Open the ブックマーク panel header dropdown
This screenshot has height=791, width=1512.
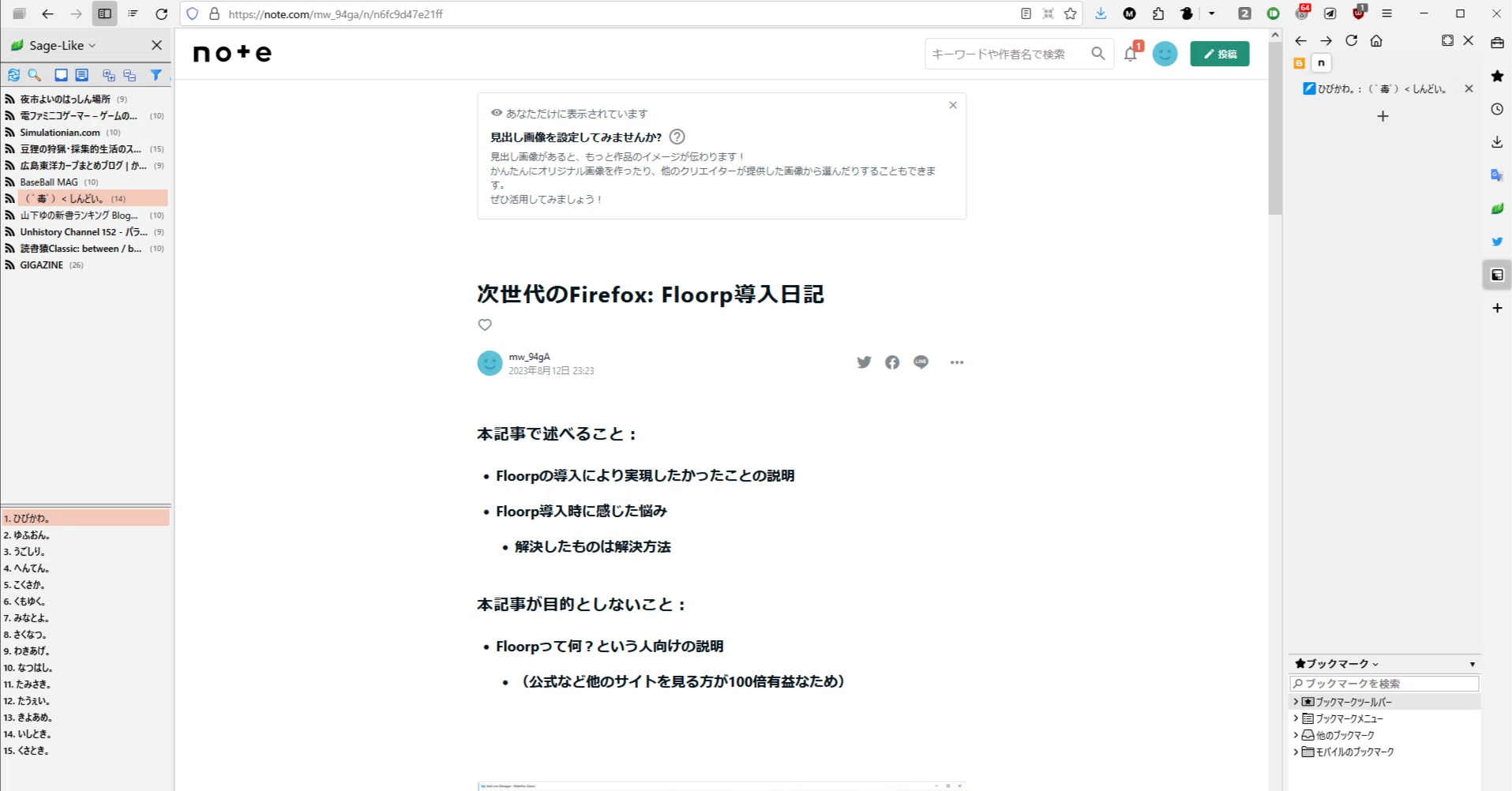1338,664
